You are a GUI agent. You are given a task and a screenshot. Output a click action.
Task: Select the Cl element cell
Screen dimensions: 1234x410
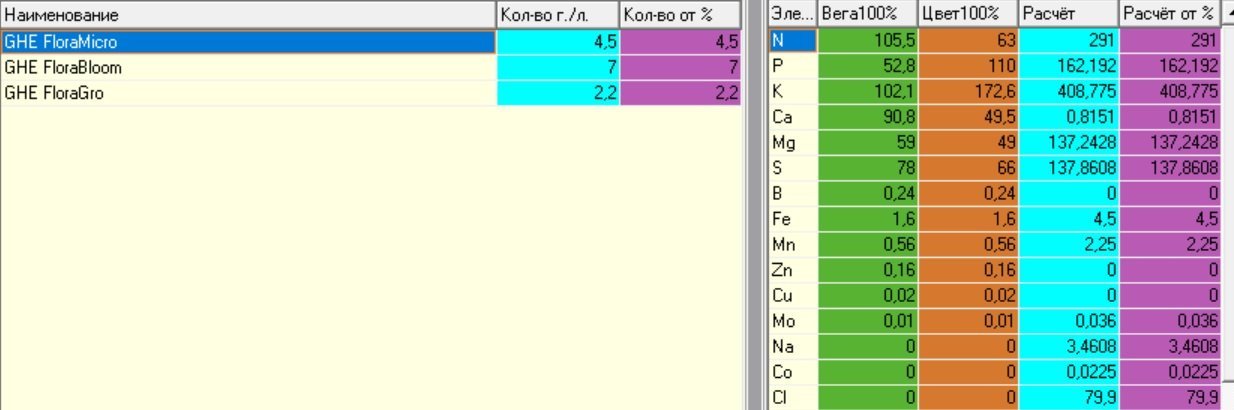[x=792, y=398]
